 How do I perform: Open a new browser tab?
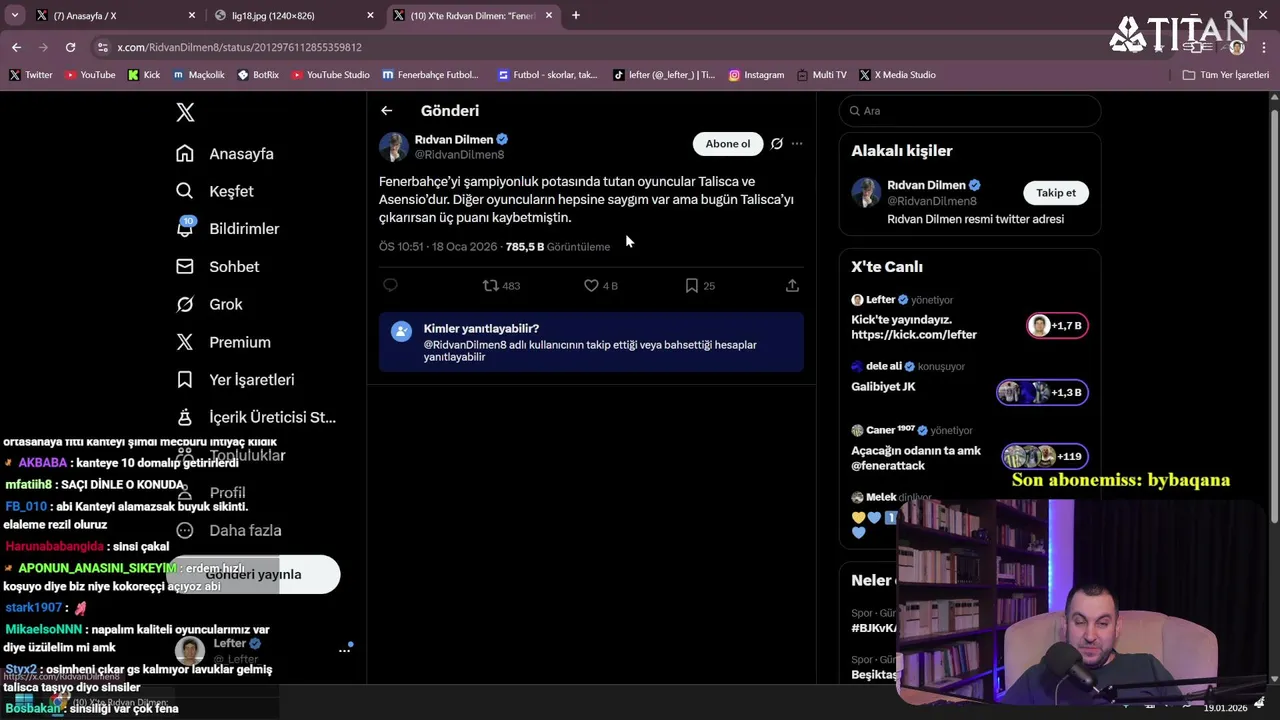(x=576, y=16)
